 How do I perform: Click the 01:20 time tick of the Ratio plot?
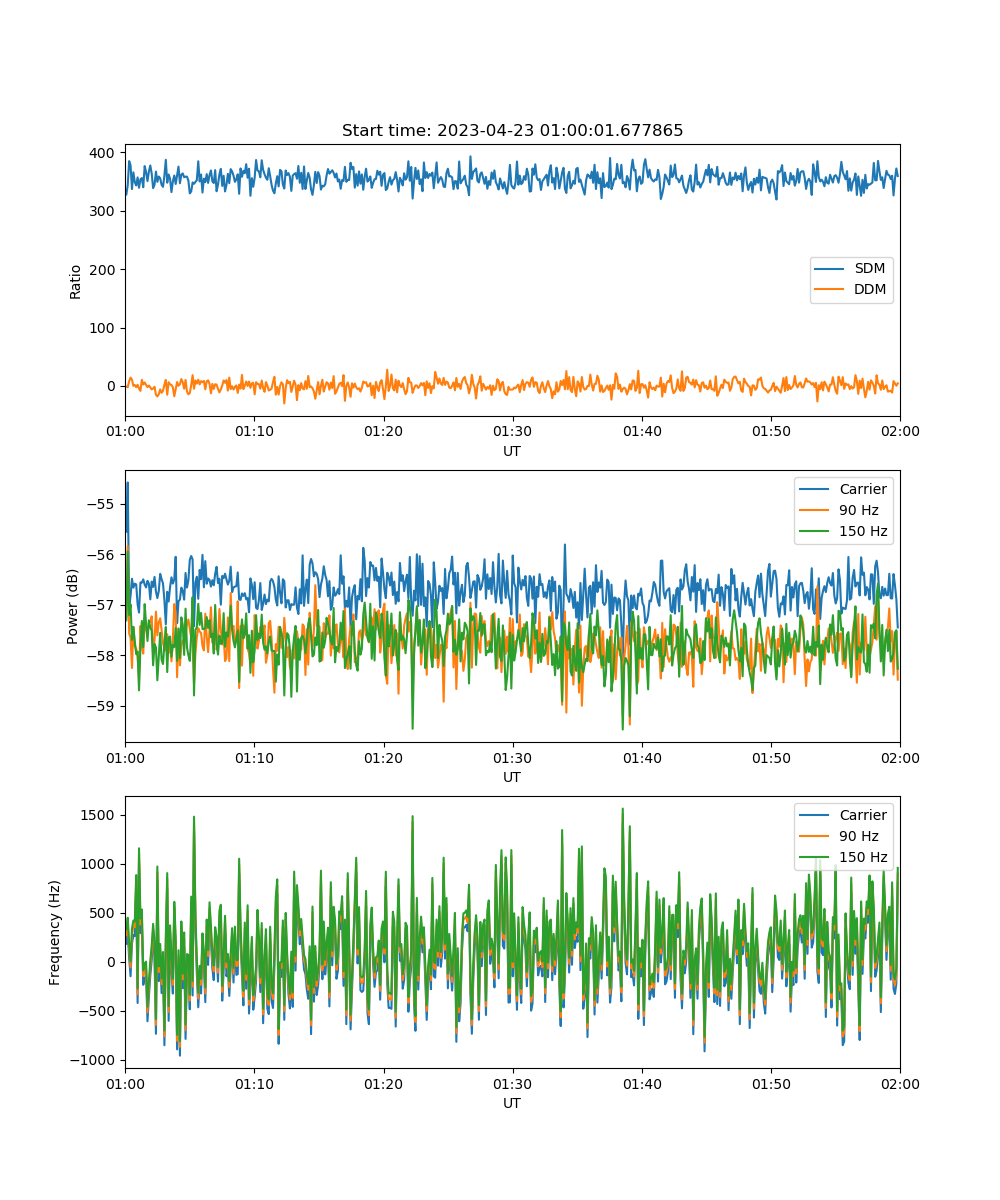click(383, 431)
